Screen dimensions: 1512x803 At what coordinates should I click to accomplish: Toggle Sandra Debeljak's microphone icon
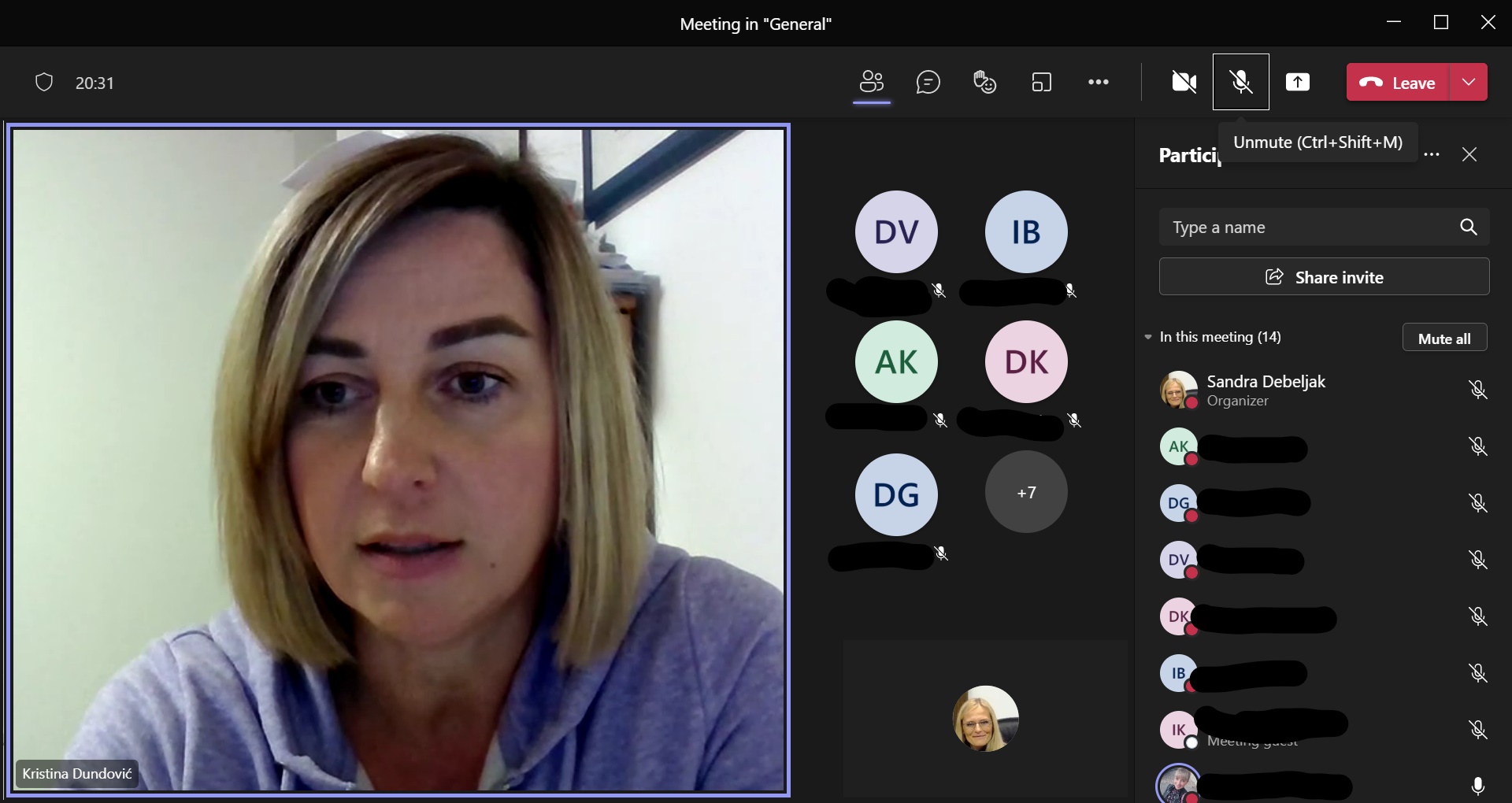pyautogui.click(x=1477, y=390)
